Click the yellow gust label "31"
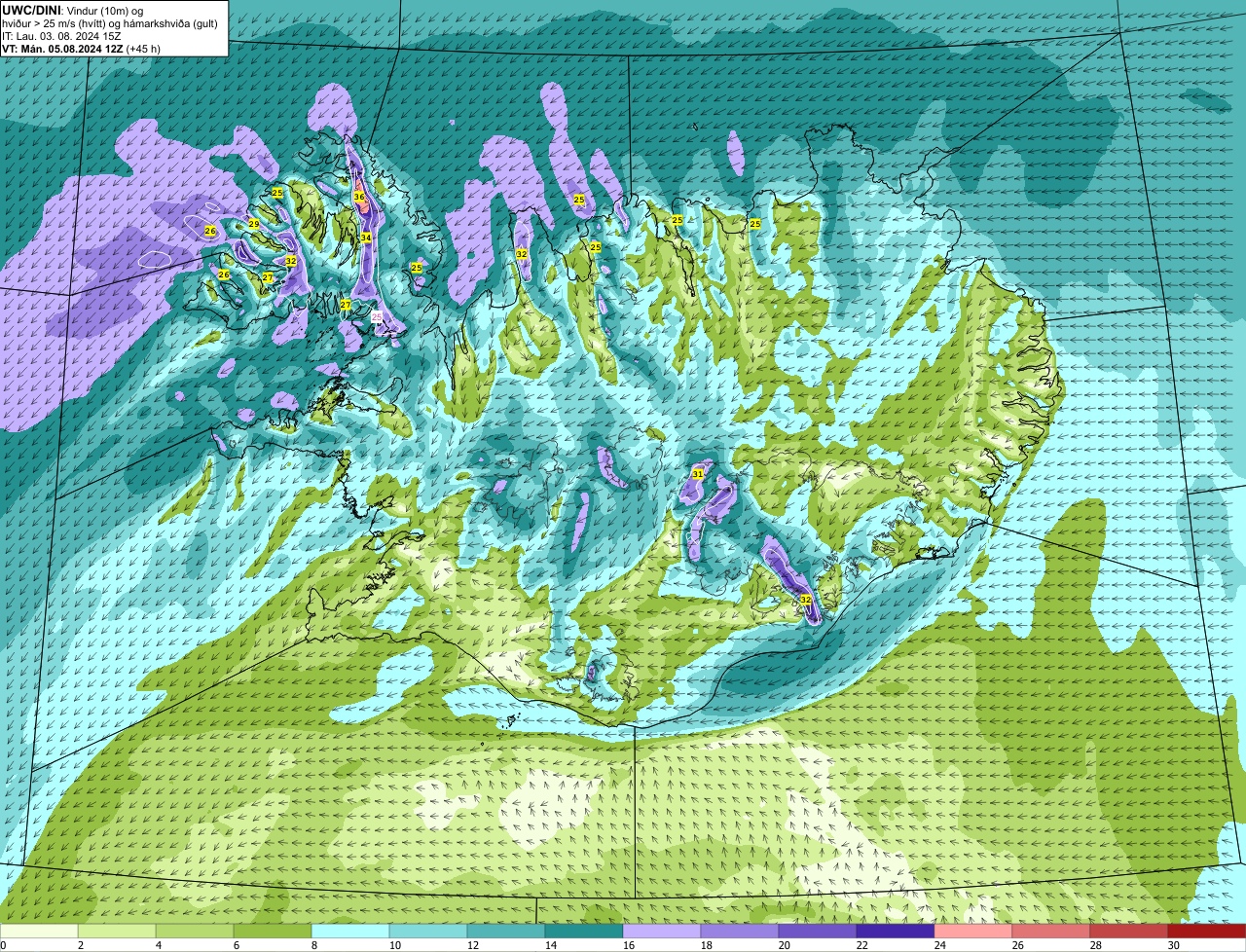This screenshot has height=952, width=1246. (x=698, y=474)
